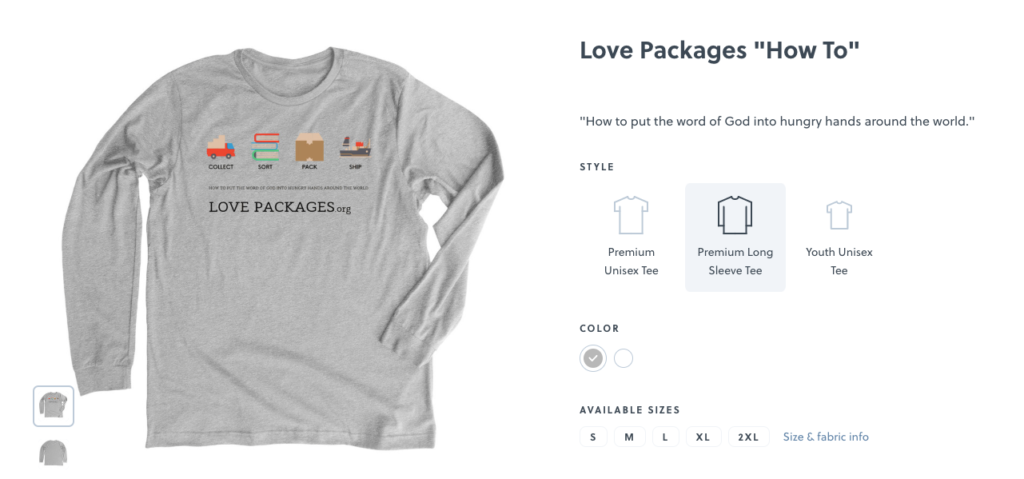
Task: Click the checkmark on the gray color
Action: click(x=593, y=358)
